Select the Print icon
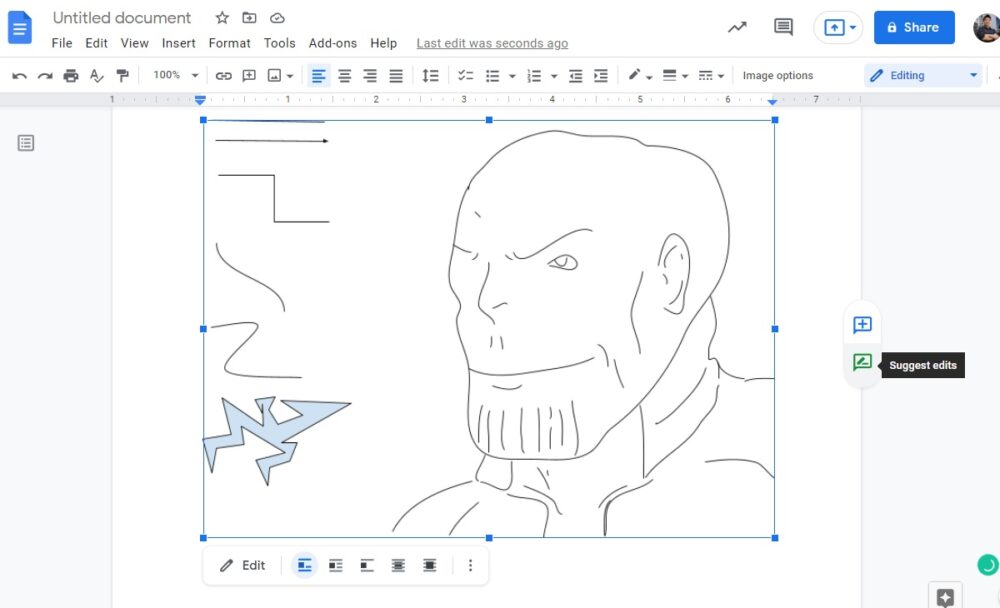Screen dimensions: 1000x608 coord(70,75)
